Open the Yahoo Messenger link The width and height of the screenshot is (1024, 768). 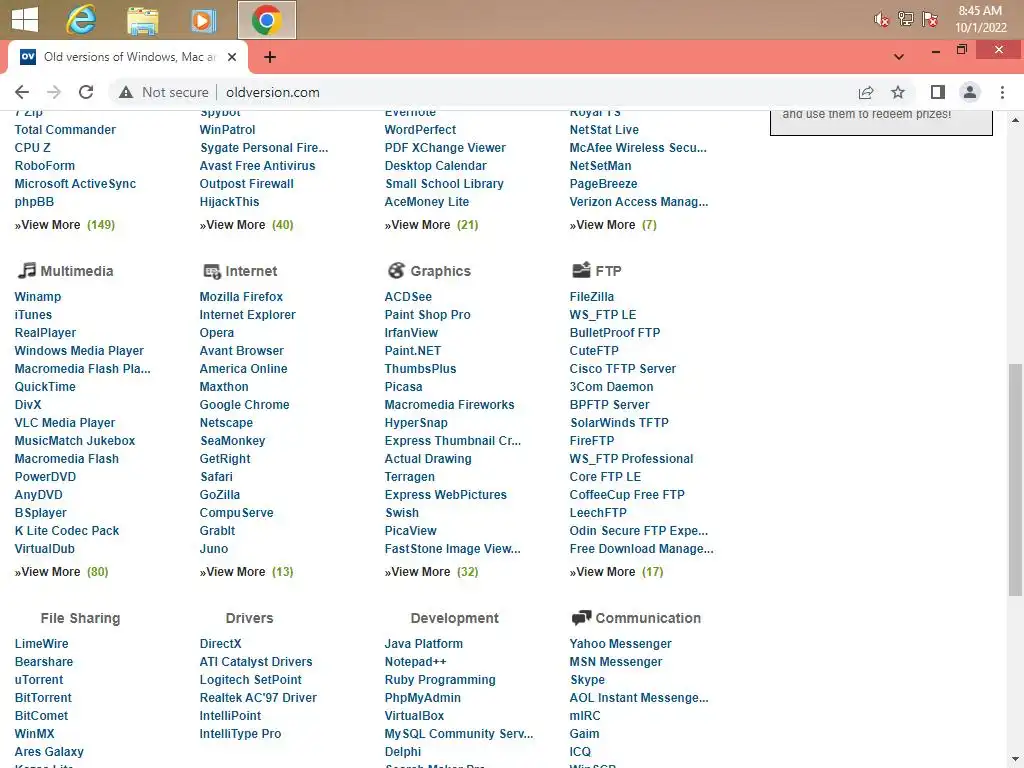(620, 643)
